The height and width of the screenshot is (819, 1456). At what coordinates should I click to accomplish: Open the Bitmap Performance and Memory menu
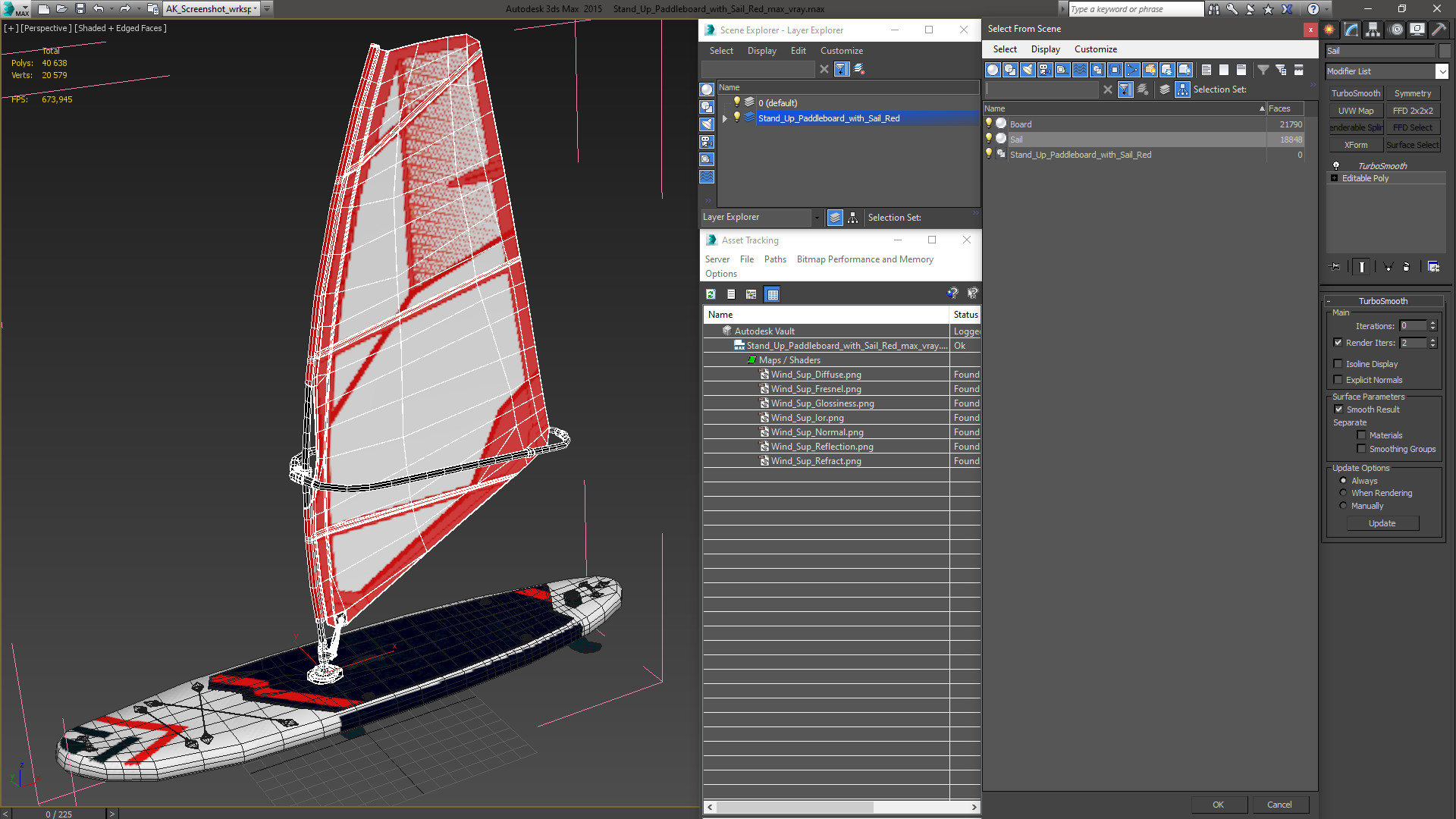coord(864,259)
